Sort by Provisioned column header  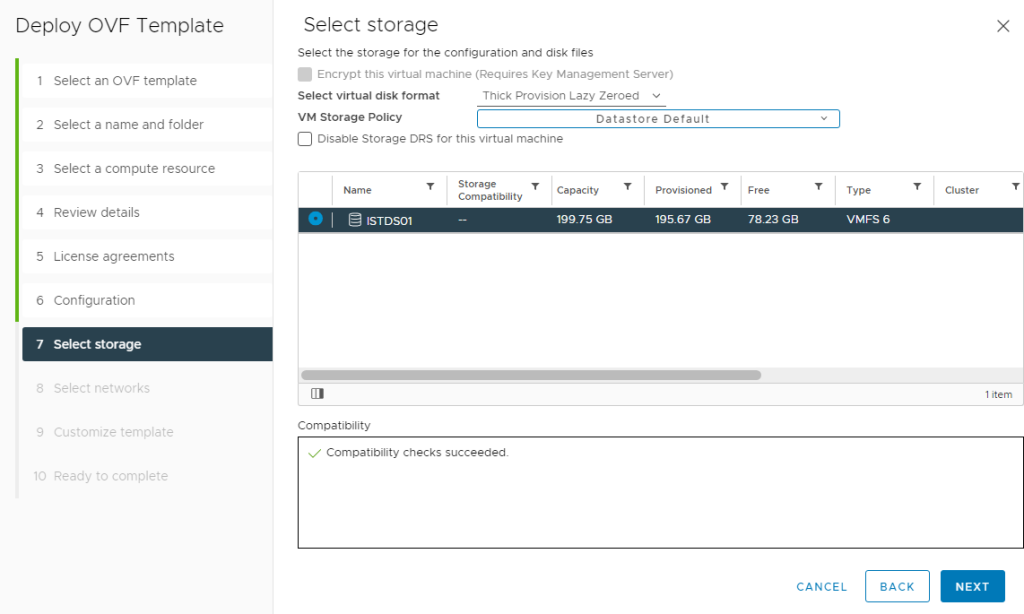tap(683, 190)
